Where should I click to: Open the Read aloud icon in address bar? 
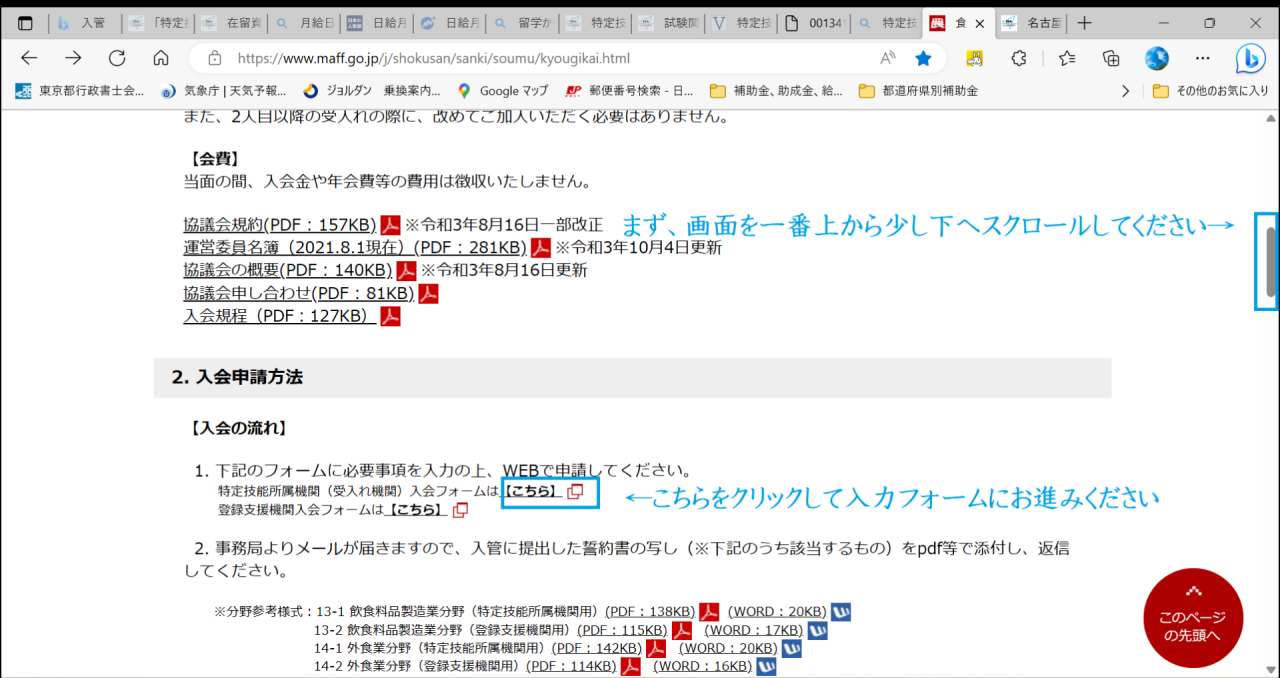(x=887, y=58)
